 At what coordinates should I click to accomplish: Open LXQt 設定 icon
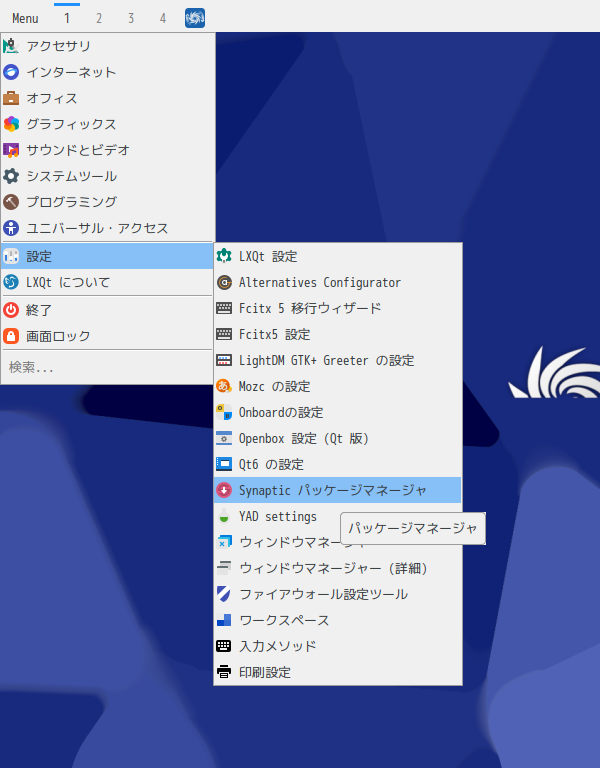click(224, 256)
